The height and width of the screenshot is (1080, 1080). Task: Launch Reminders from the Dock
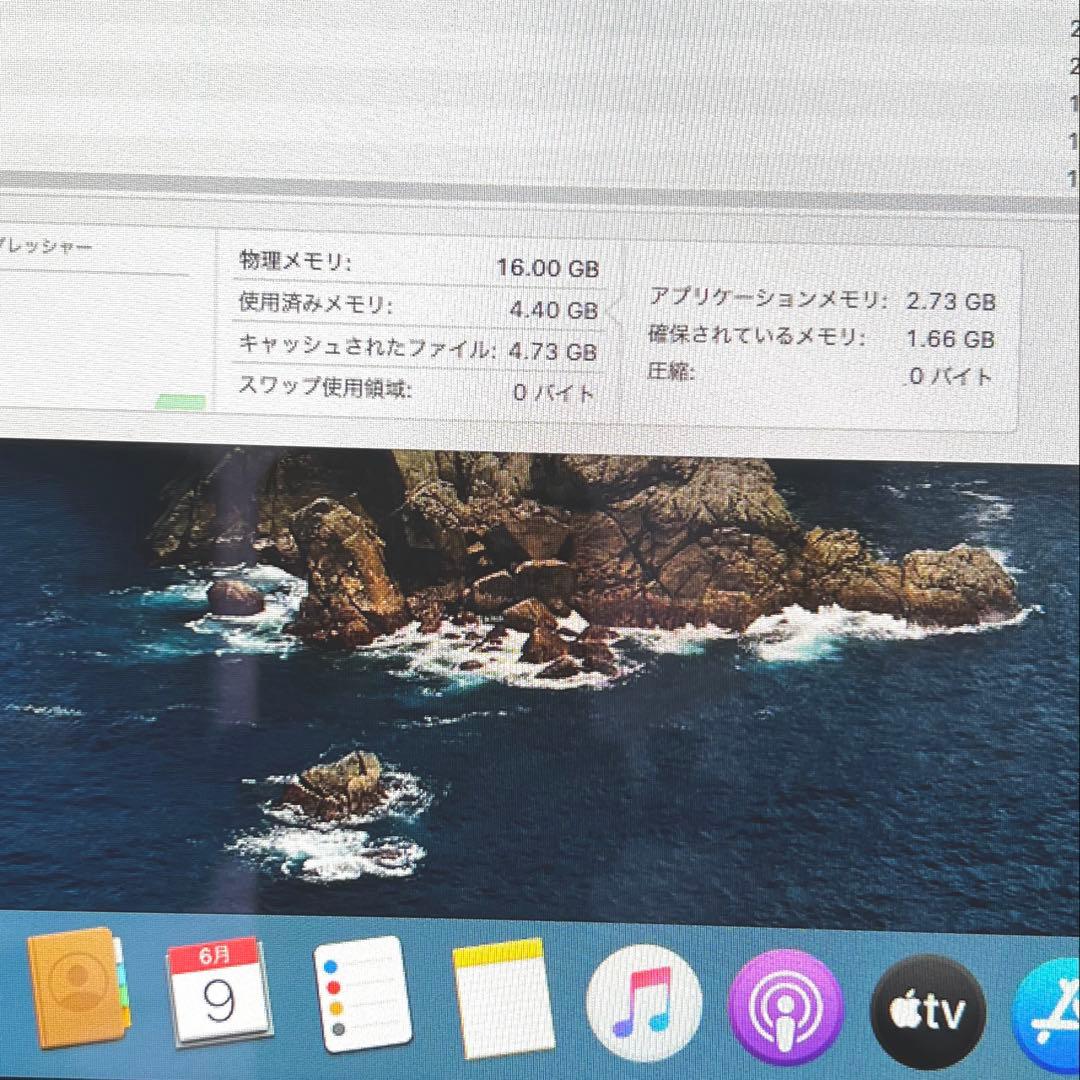(x=362, y=1005)
